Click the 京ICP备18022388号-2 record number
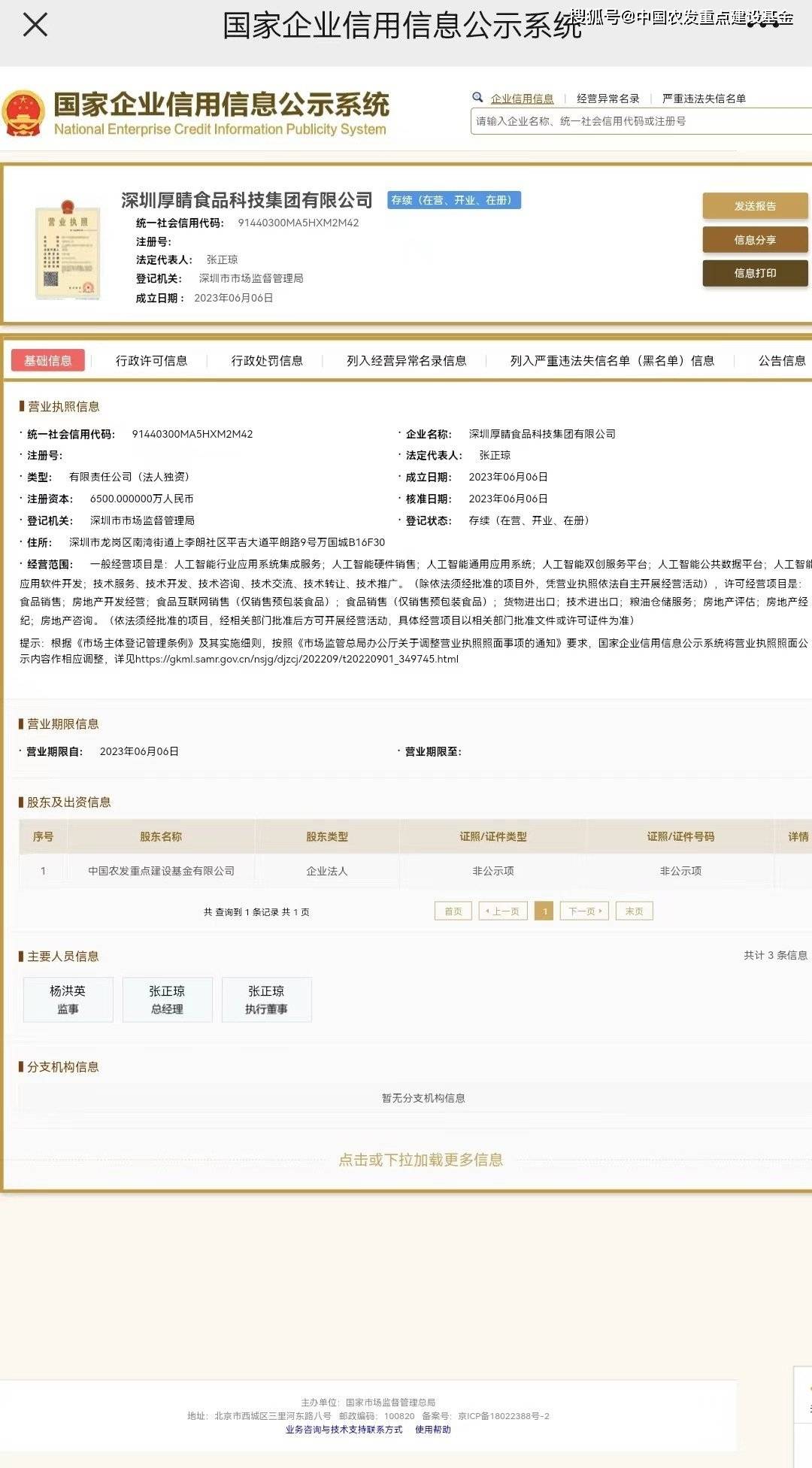 (504, 1416)
